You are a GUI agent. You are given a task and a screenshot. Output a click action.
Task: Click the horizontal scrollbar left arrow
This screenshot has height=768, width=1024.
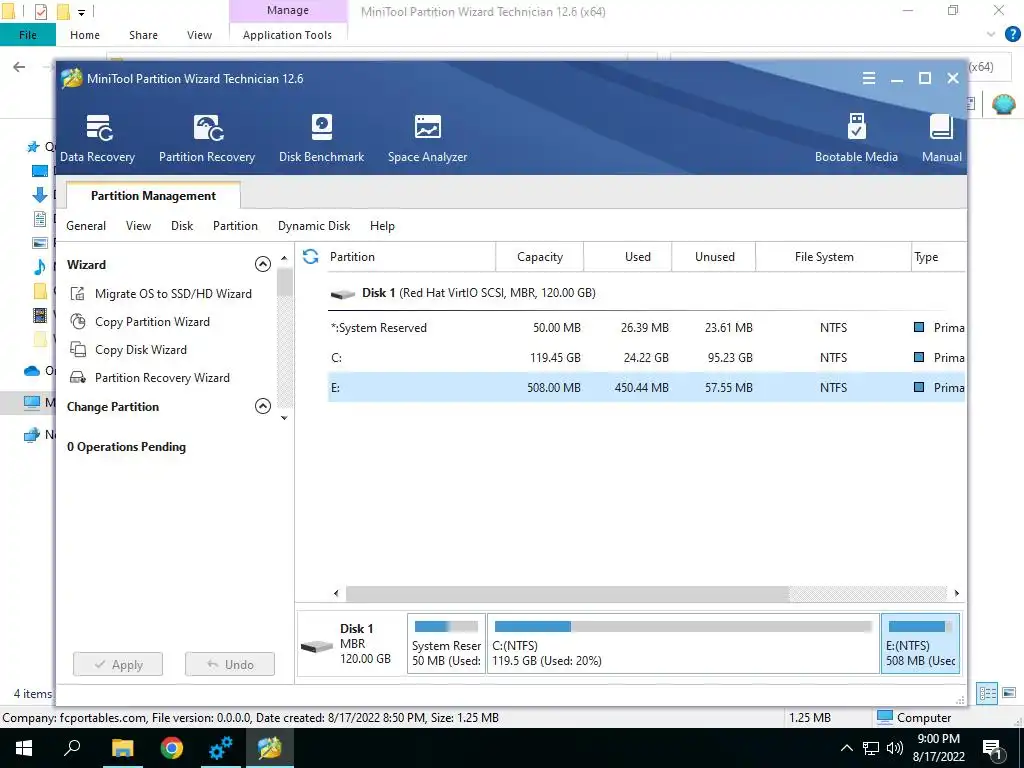pyautogui.click(x=336, y=593)
